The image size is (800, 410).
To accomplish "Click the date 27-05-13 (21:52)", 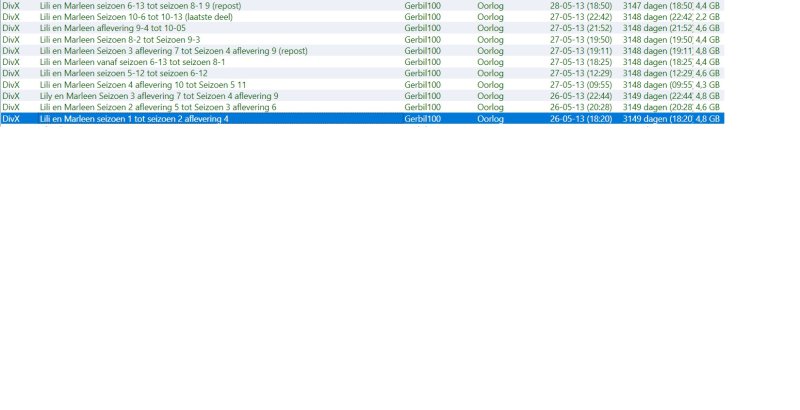I will [580, 28].
